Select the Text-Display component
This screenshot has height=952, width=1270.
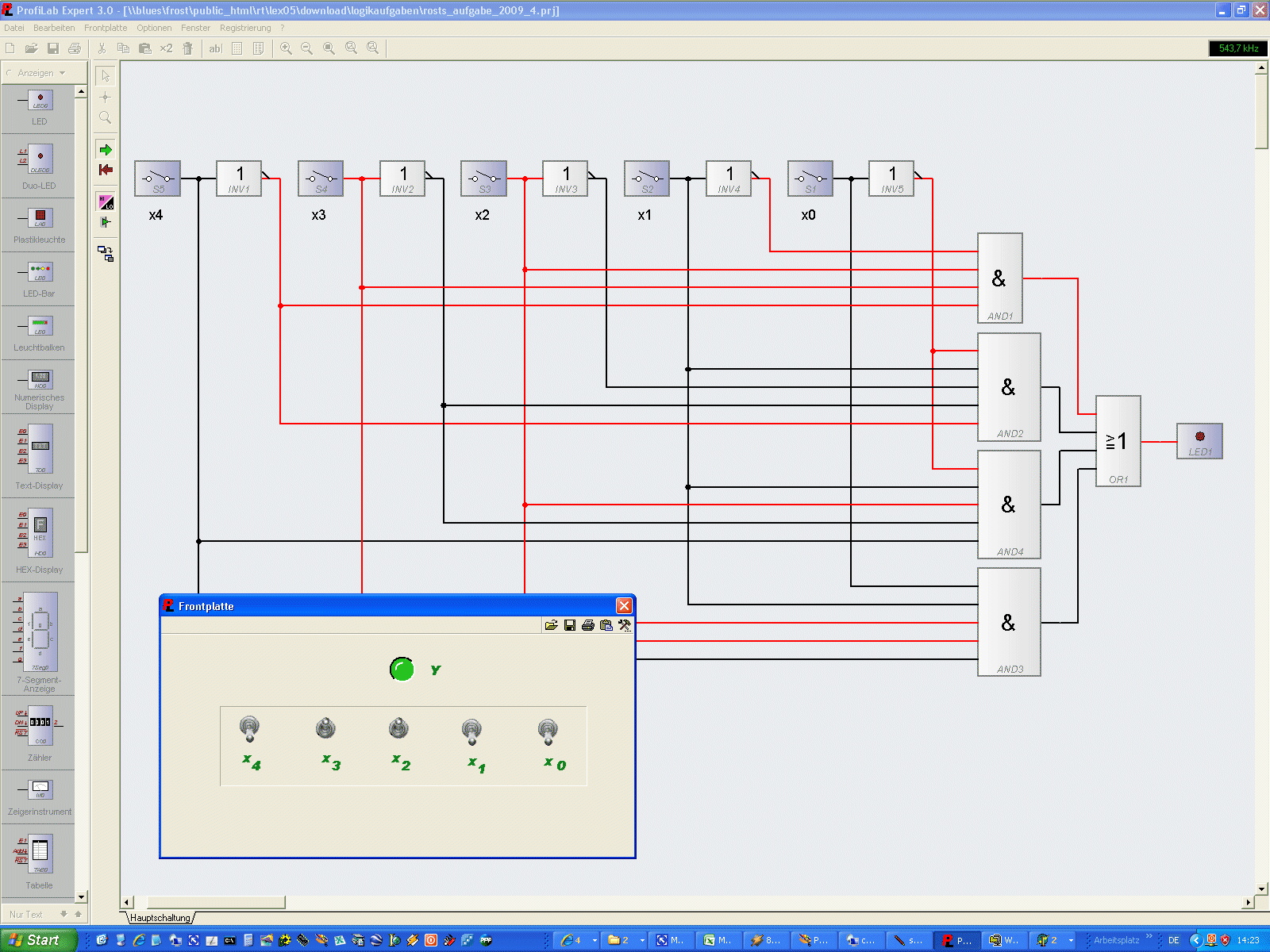(x=39, y=456)
